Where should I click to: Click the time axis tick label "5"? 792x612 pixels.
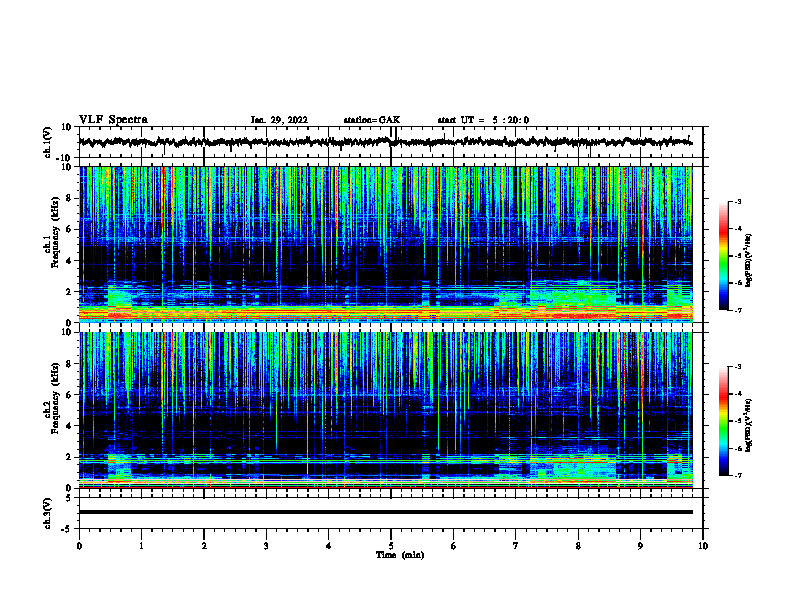pyautogui.click(x=391, y=546)
